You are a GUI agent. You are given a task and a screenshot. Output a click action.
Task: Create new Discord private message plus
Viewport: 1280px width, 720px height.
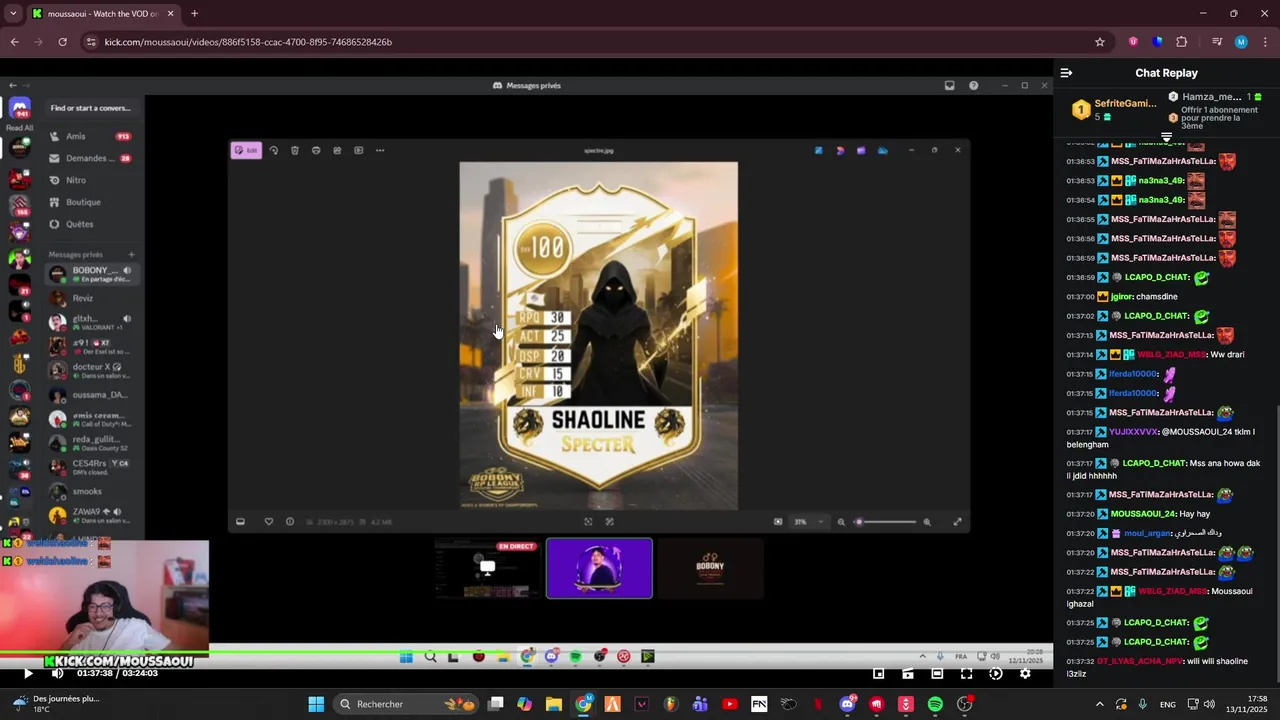point(131,255)
